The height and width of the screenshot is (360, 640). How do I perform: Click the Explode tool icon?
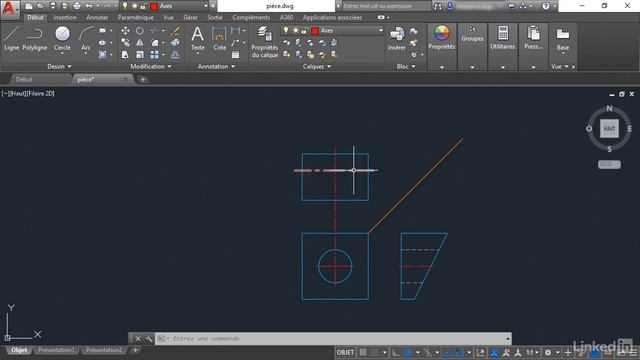(x=175, y=42)
